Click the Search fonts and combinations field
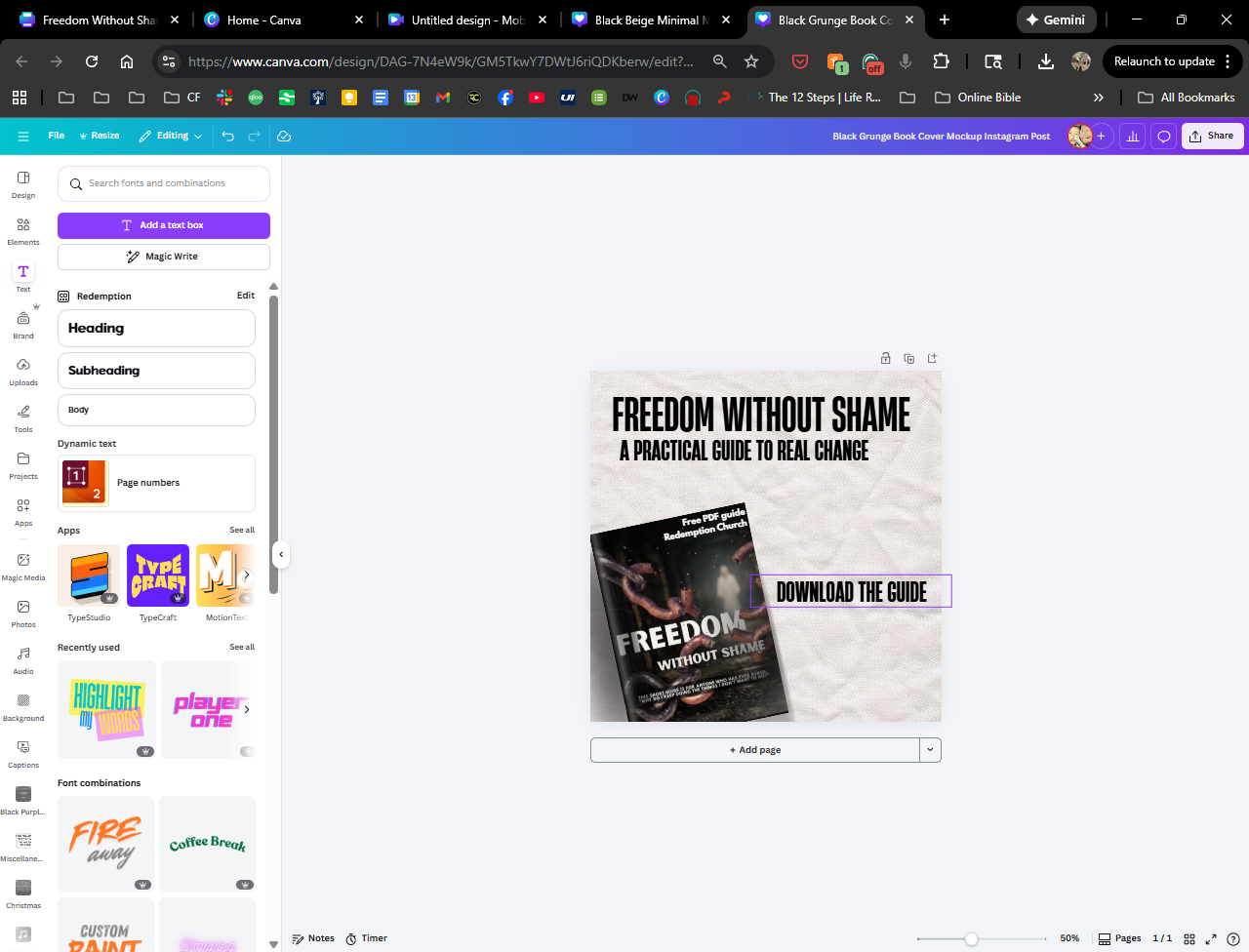The height and width of the screenshot is (952, 1249). pos(164,183)
